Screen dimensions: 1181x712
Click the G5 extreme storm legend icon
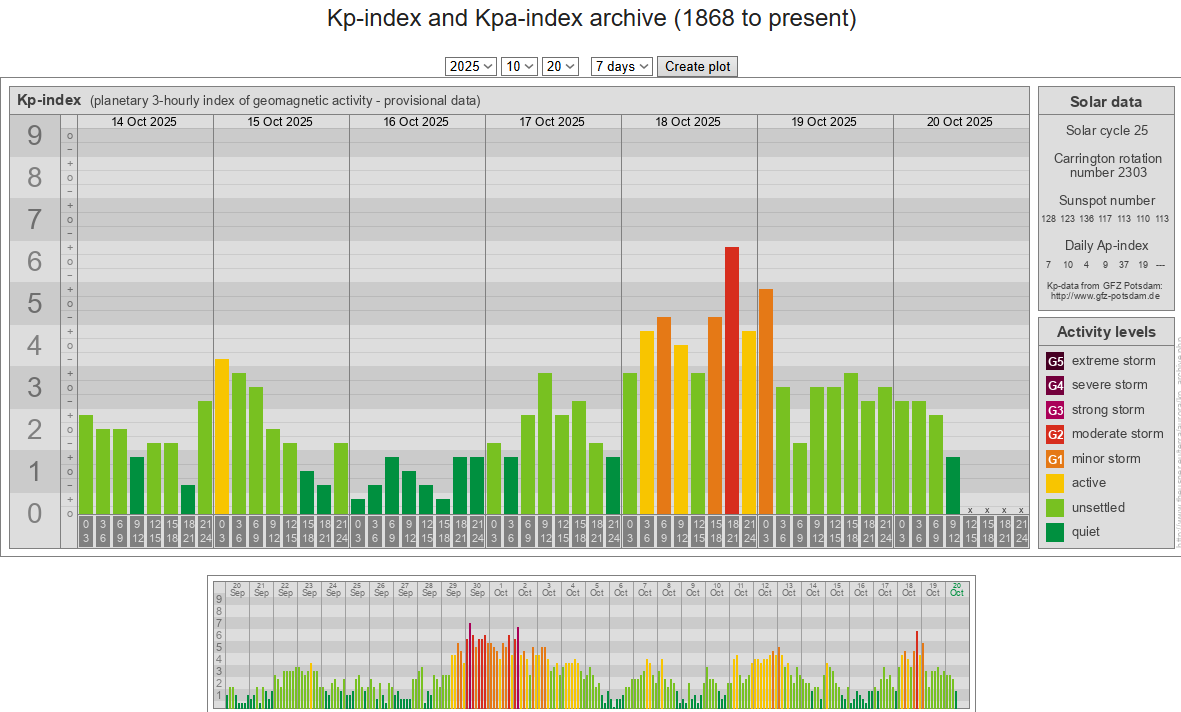(x=1055, y=361)
